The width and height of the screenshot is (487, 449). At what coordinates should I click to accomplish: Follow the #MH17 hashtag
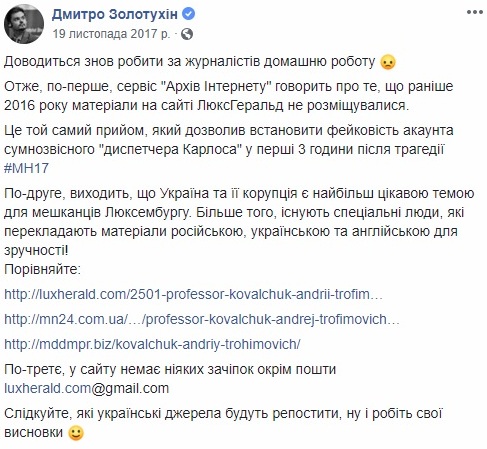tap(26, 168)
